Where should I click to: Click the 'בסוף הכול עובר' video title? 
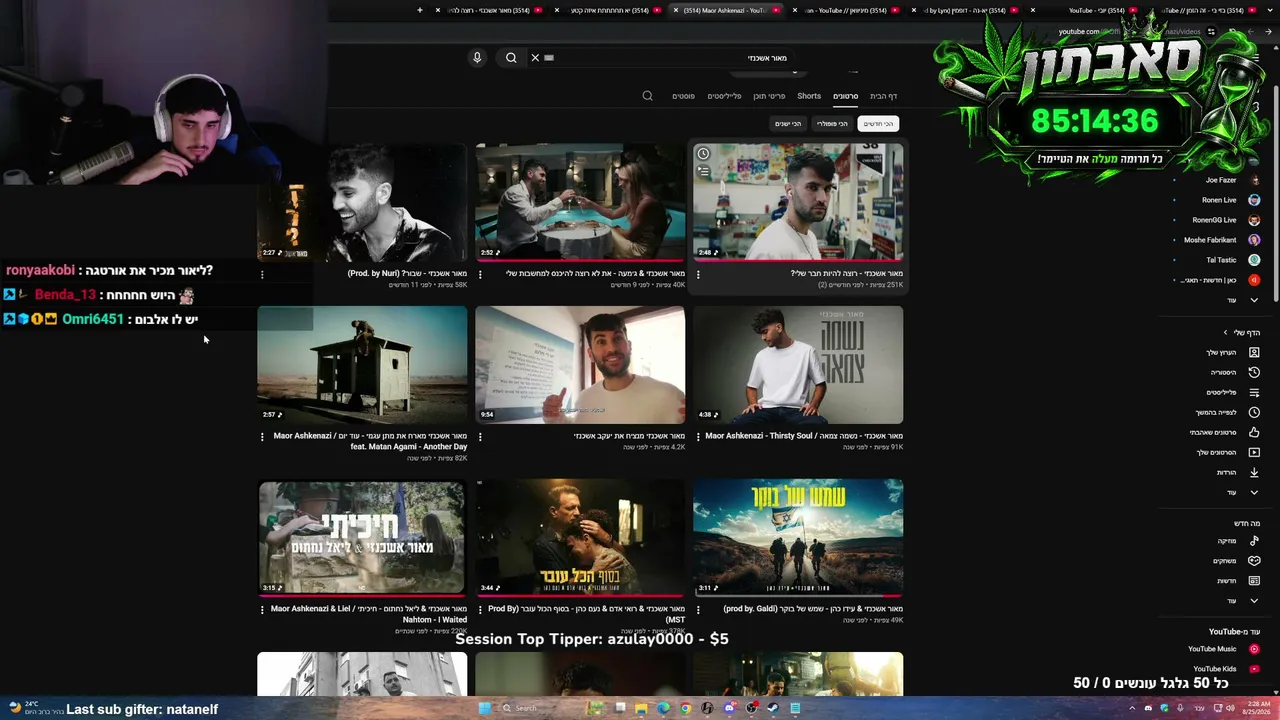[586, 613]
